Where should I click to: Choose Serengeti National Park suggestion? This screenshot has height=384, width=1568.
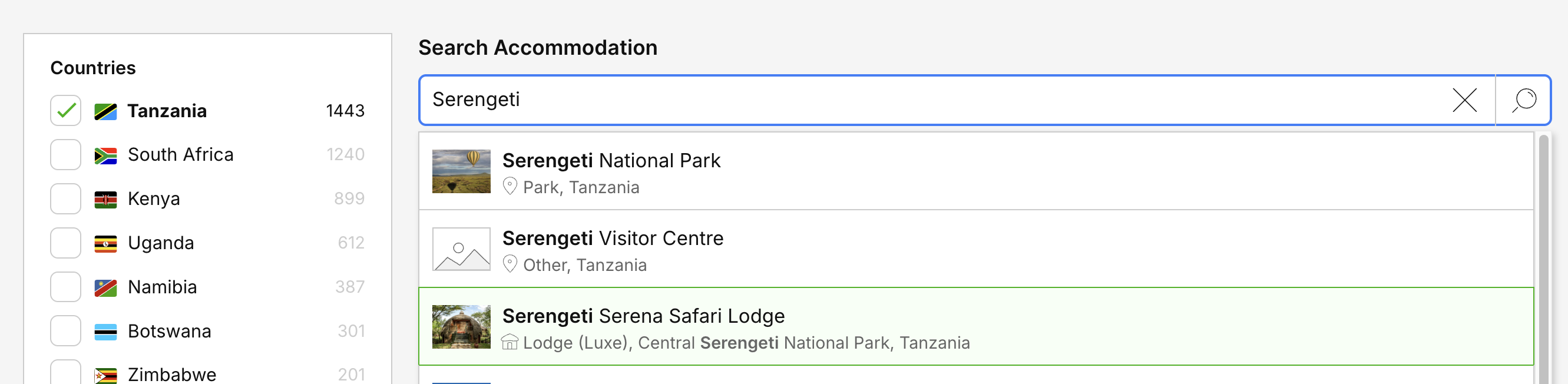976,171
